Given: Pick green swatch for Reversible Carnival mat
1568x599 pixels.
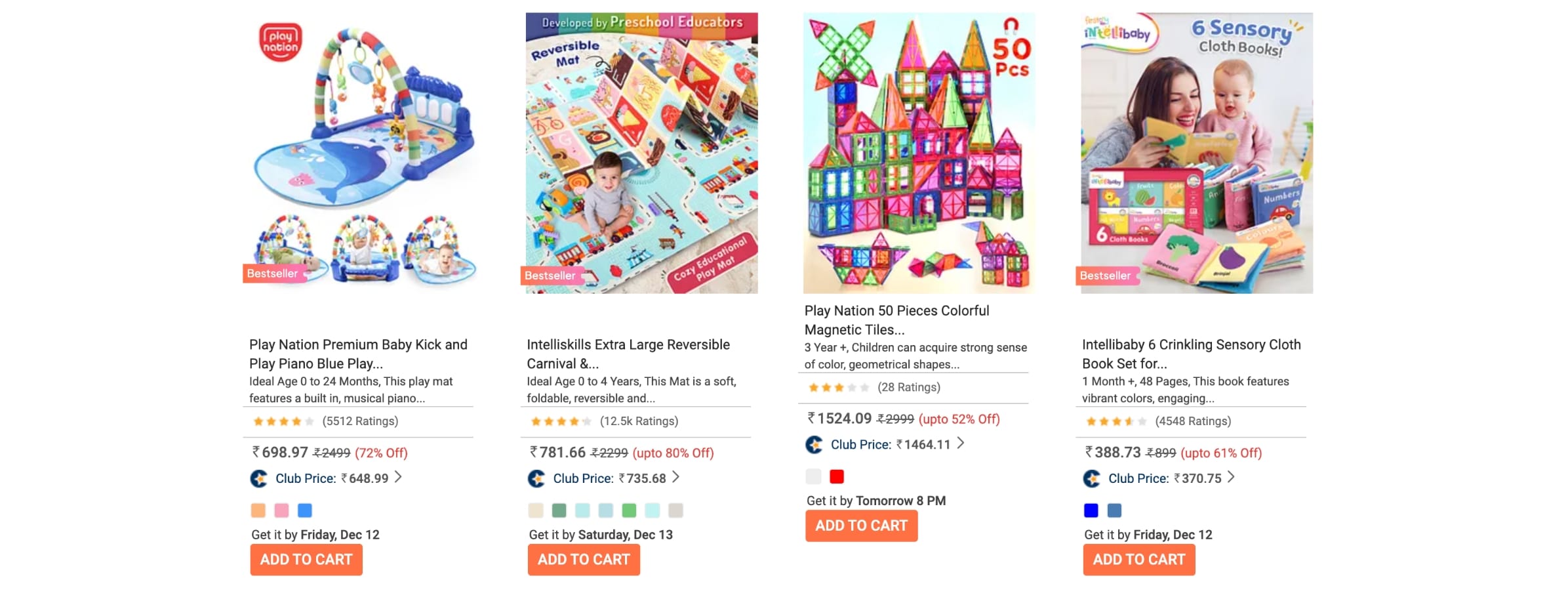Looking at the screenshot, I should click(x=629, y=510).
